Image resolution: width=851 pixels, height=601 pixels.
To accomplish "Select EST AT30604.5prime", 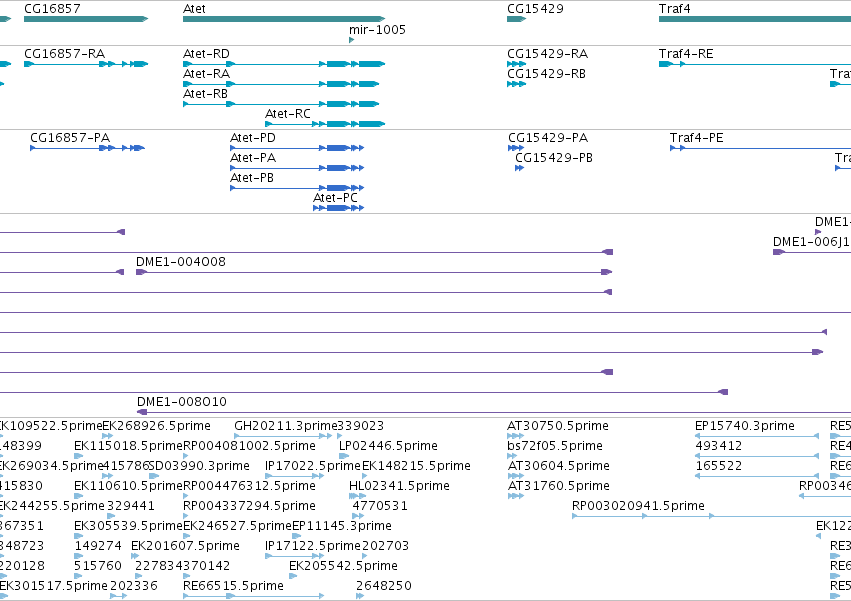I will (x=516, y=476).
